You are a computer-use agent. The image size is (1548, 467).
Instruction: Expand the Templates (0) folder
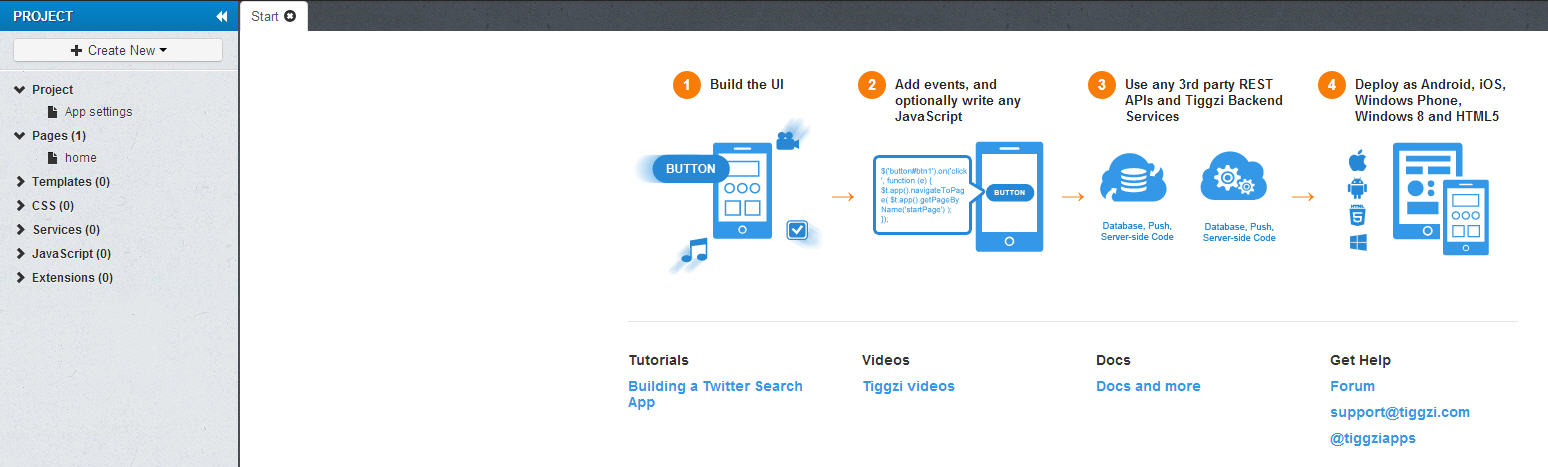point(20,182)
